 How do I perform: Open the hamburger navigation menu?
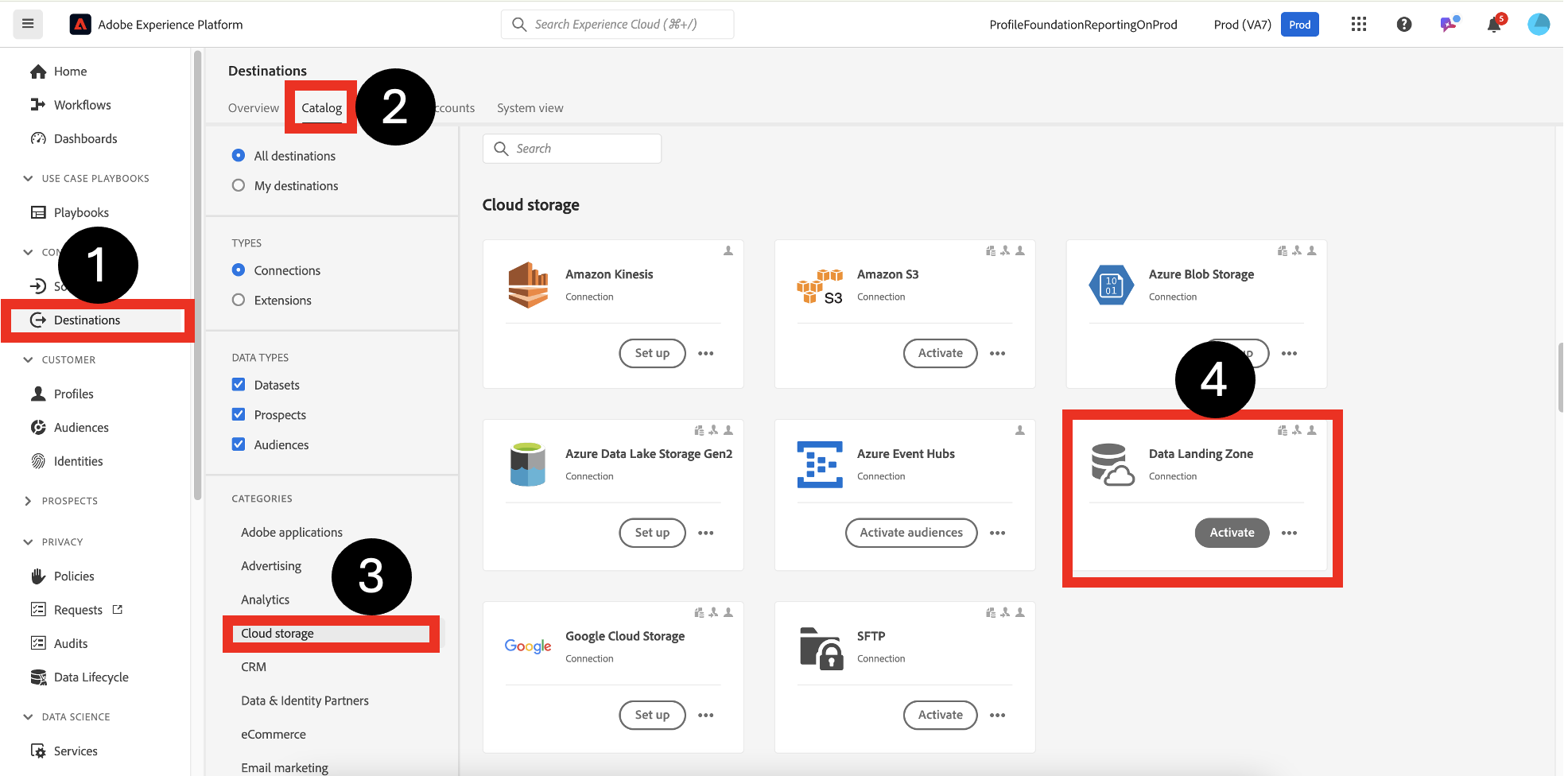point(28,24)
